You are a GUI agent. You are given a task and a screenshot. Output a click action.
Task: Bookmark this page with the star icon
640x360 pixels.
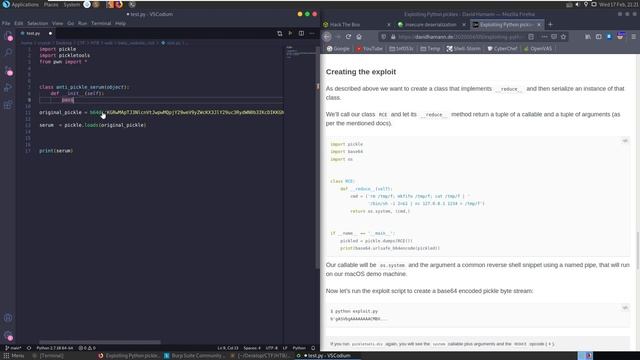(x=563, y=37)
